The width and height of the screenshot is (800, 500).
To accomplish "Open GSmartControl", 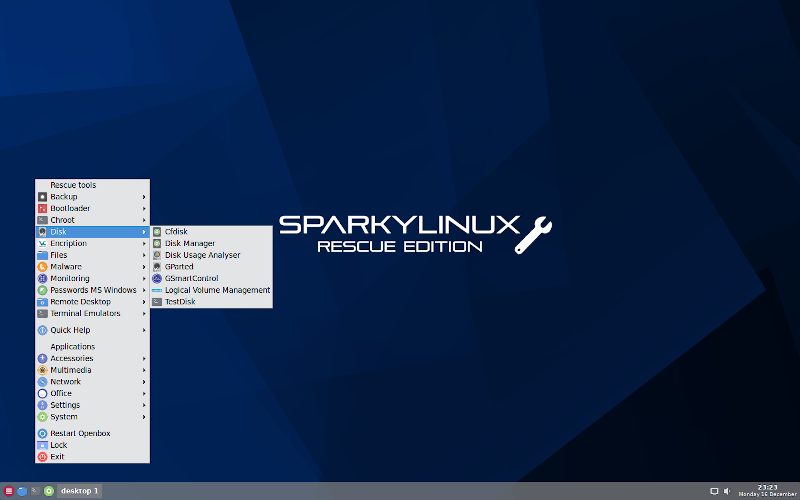I will click(x=211, y=279).
